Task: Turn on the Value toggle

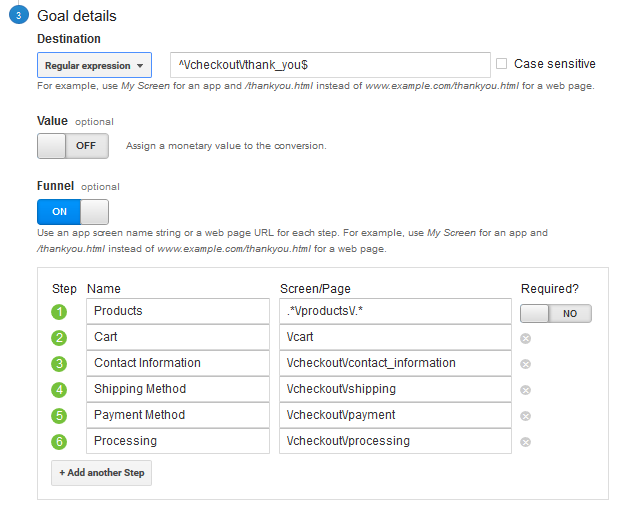Action: (72, 146)
